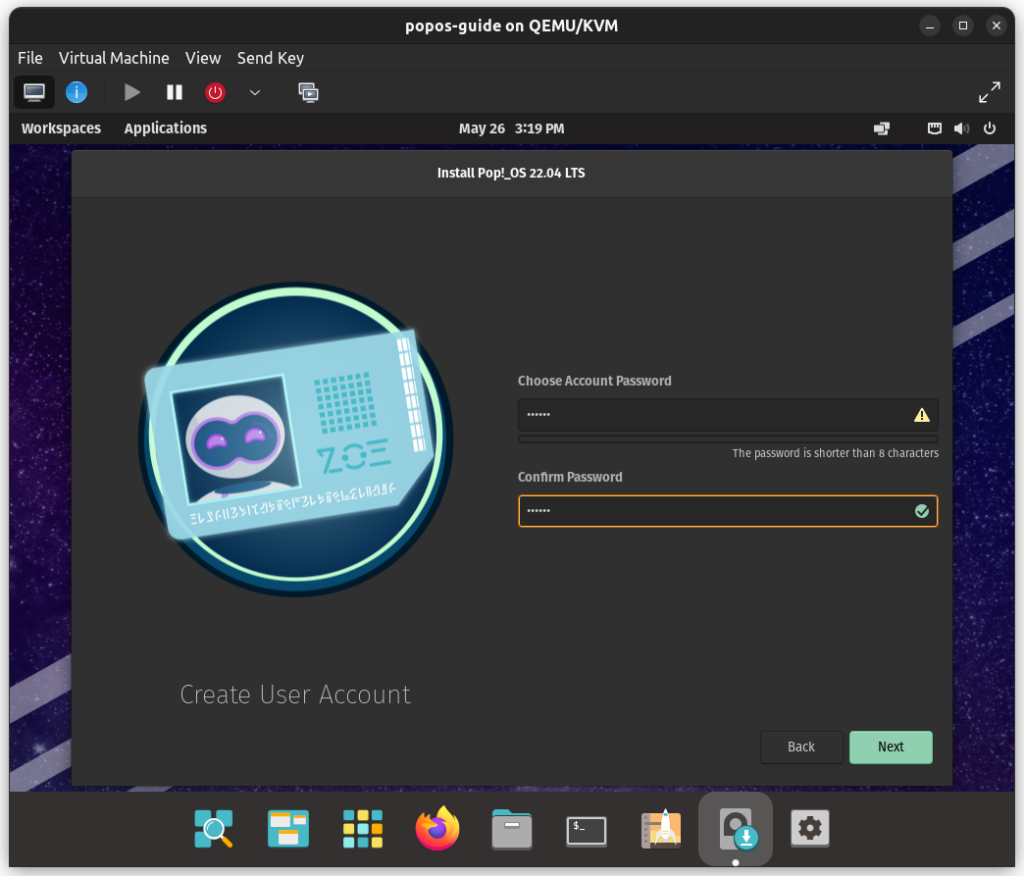1024x876 pixels.
Task: Maximize the QEMU/KVM window
Action: tap(963, 25)
